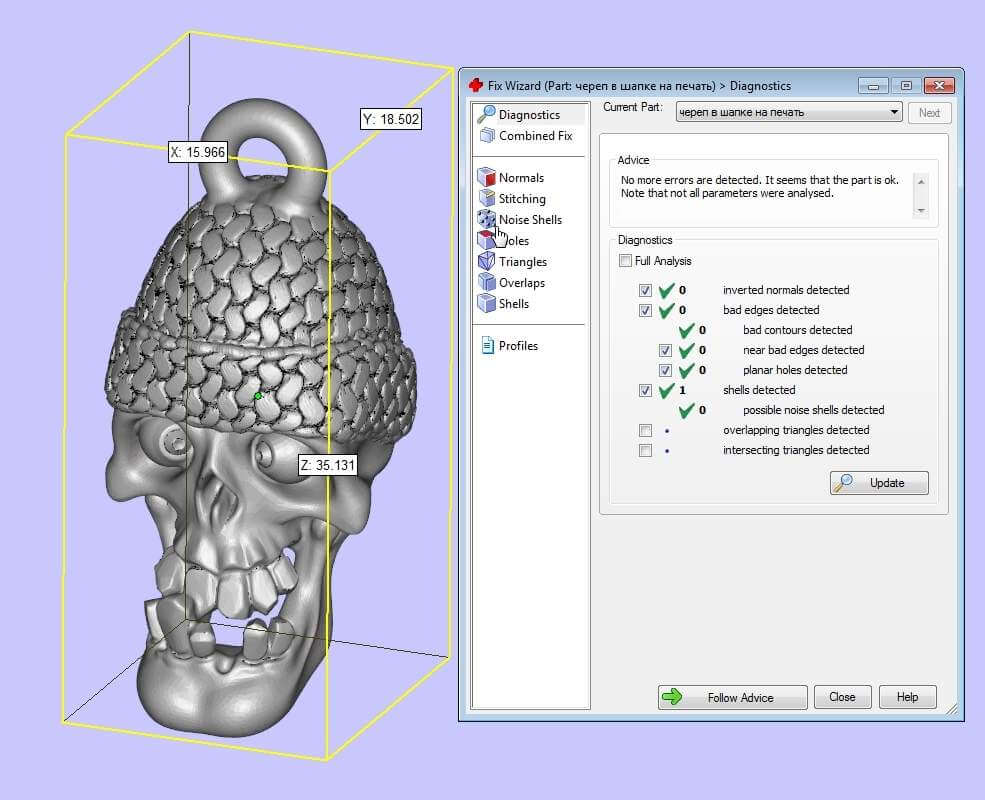Image resolution: width=985 pixels, height=800 pixels.
Task: Enable intersecting triangles detected checkbox
Action: tap(646, 450)
